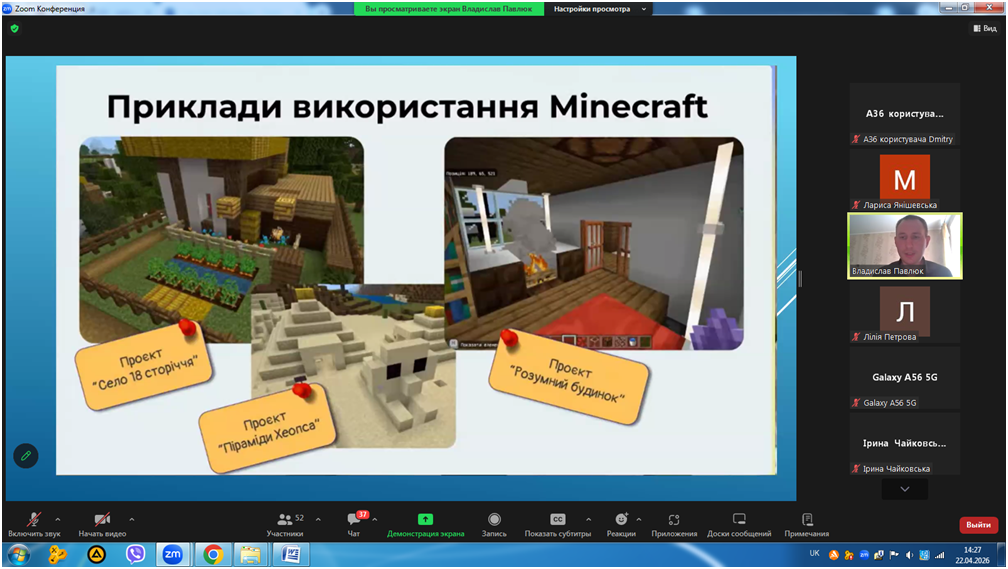Open Google Chrome from the taskbar
The height and width of the screenshot is (569, 1008).
click(212, 554)
